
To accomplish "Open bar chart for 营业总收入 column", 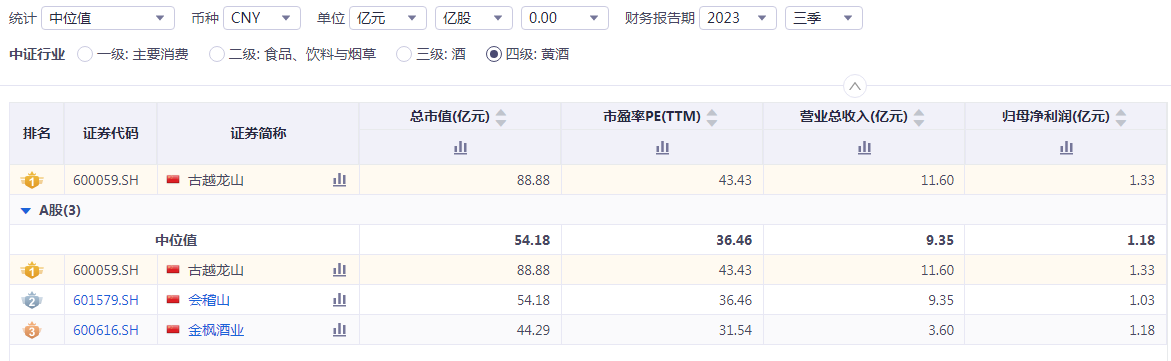I will [865, 148].
